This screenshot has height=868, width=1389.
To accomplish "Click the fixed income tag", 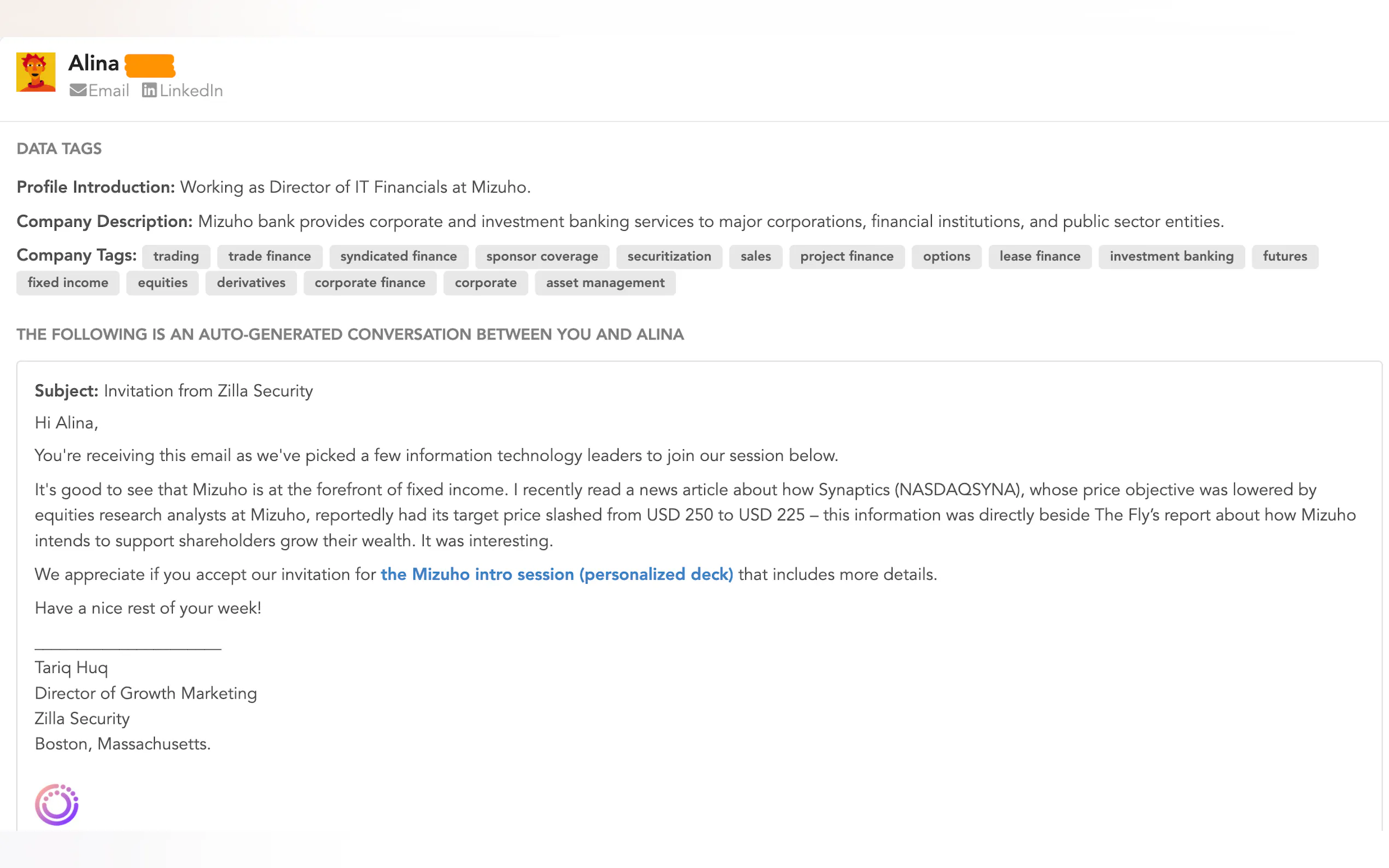I will click(x=68, y=283).
